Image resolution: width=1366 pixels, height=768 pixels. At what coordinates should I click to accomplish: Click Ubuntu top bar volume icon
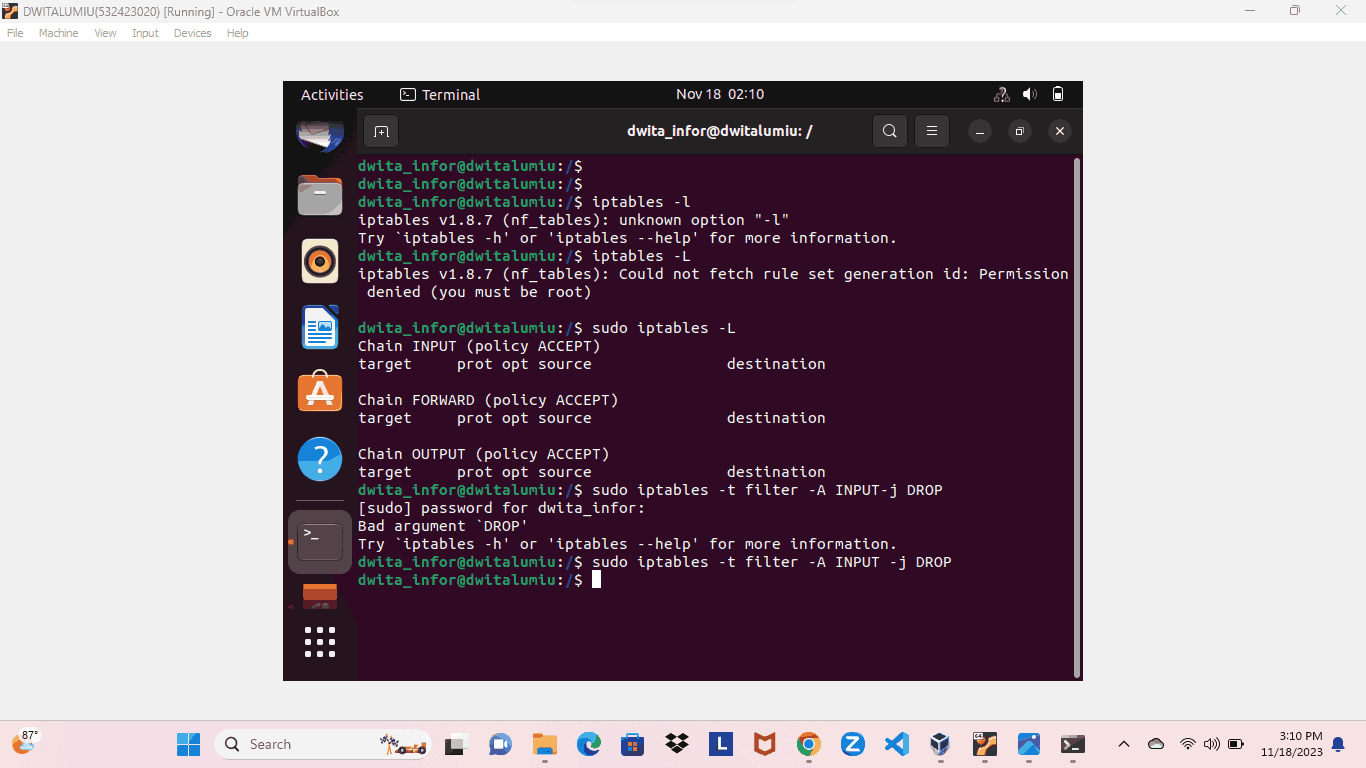pyautogui.click(x=1030, y=94)
